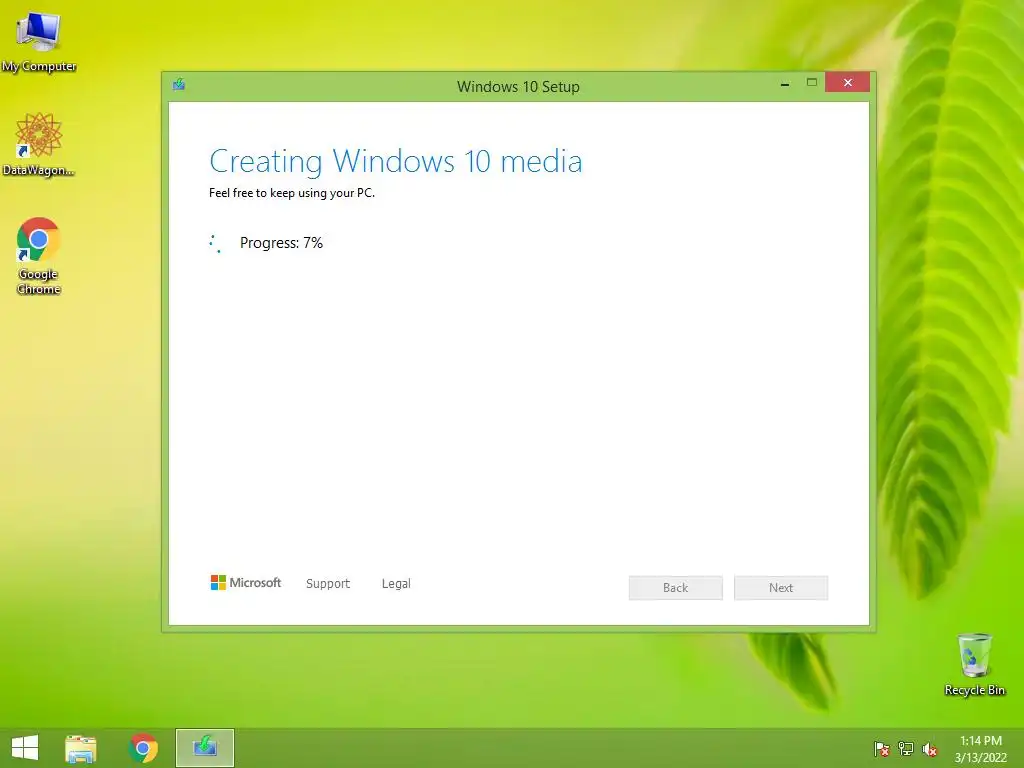1024x768 pixels.
Task: Click the Windows 10 Setup title bar text
Action: (519, 87)
